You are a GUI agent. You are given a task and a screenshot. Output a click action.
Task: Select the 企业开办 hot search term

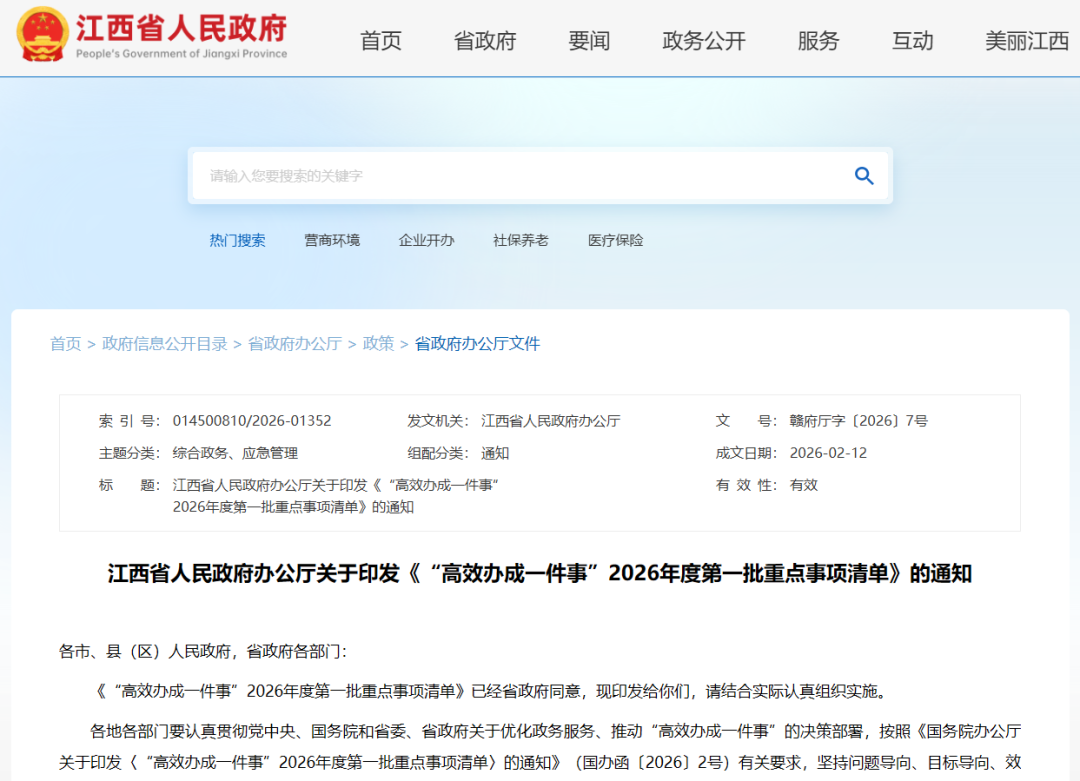click(427, 240)
